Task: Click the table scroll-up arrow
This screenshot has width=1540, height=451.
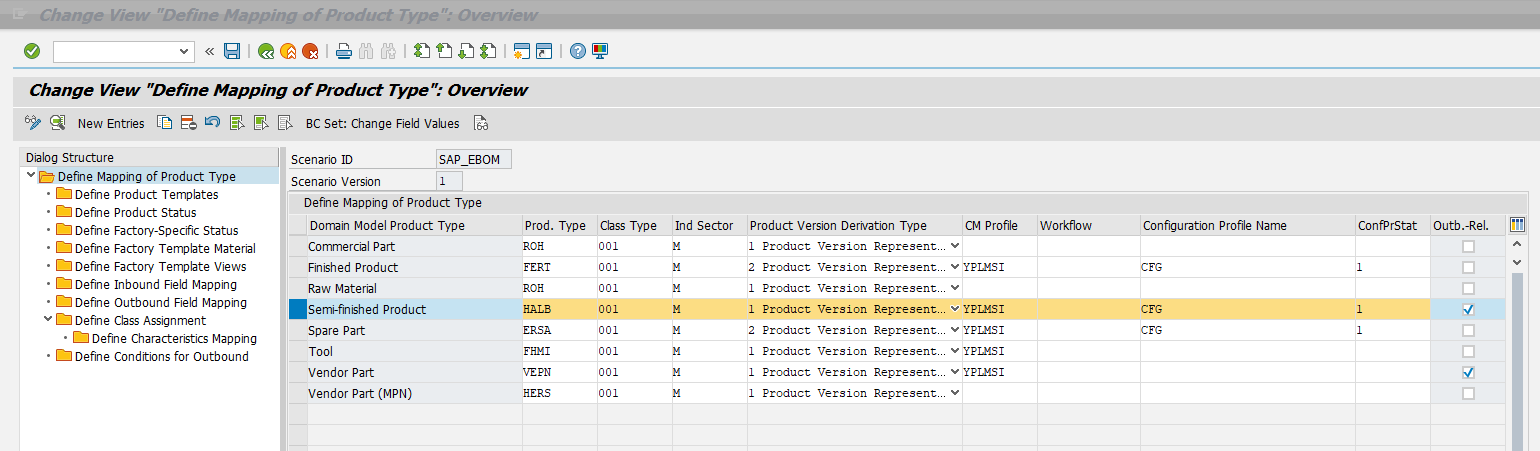Action: pos(1517,245)
